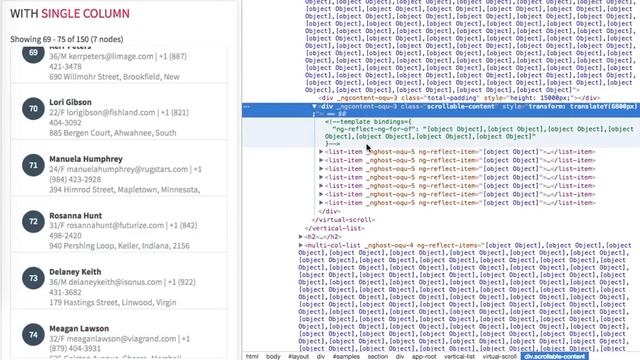This screenshot has height=360, width=640.
Task: Click the lorigibson@fishland.com email line
Action: (x=119, y=112)
